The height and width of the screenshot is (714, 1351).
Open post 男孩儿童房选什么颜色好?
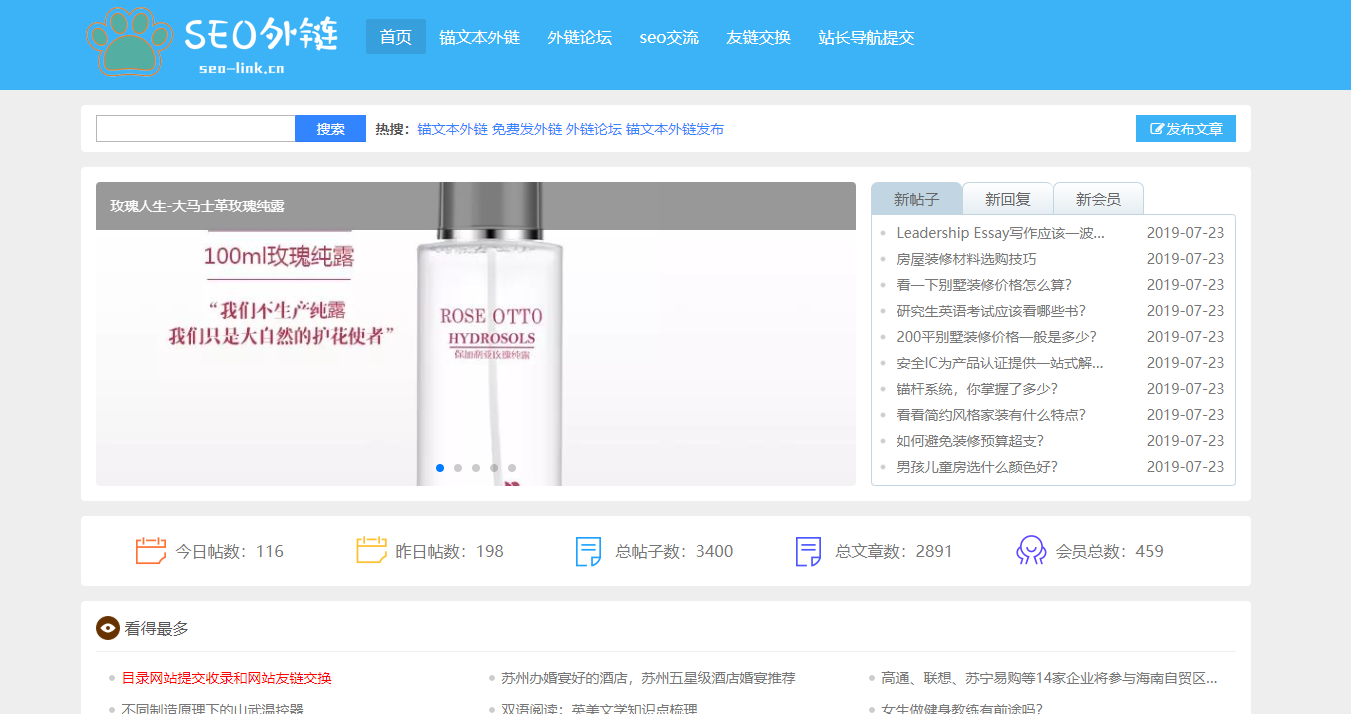[977, 467]
